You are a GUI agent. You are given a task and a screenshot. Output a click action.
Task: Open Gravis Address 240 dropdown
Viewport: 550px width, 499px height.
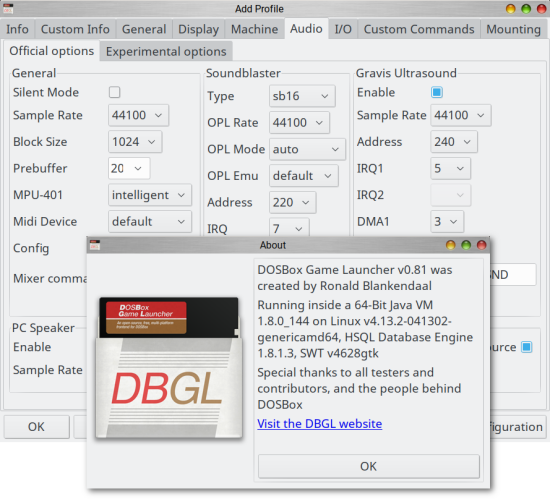coord(454,142)
